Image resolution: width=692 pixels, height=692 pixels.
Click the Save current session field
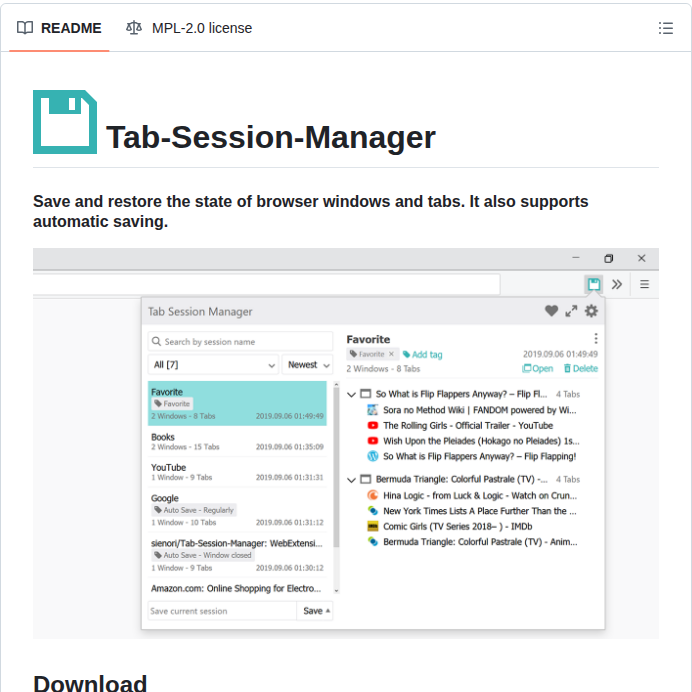[x=222, y=611]
